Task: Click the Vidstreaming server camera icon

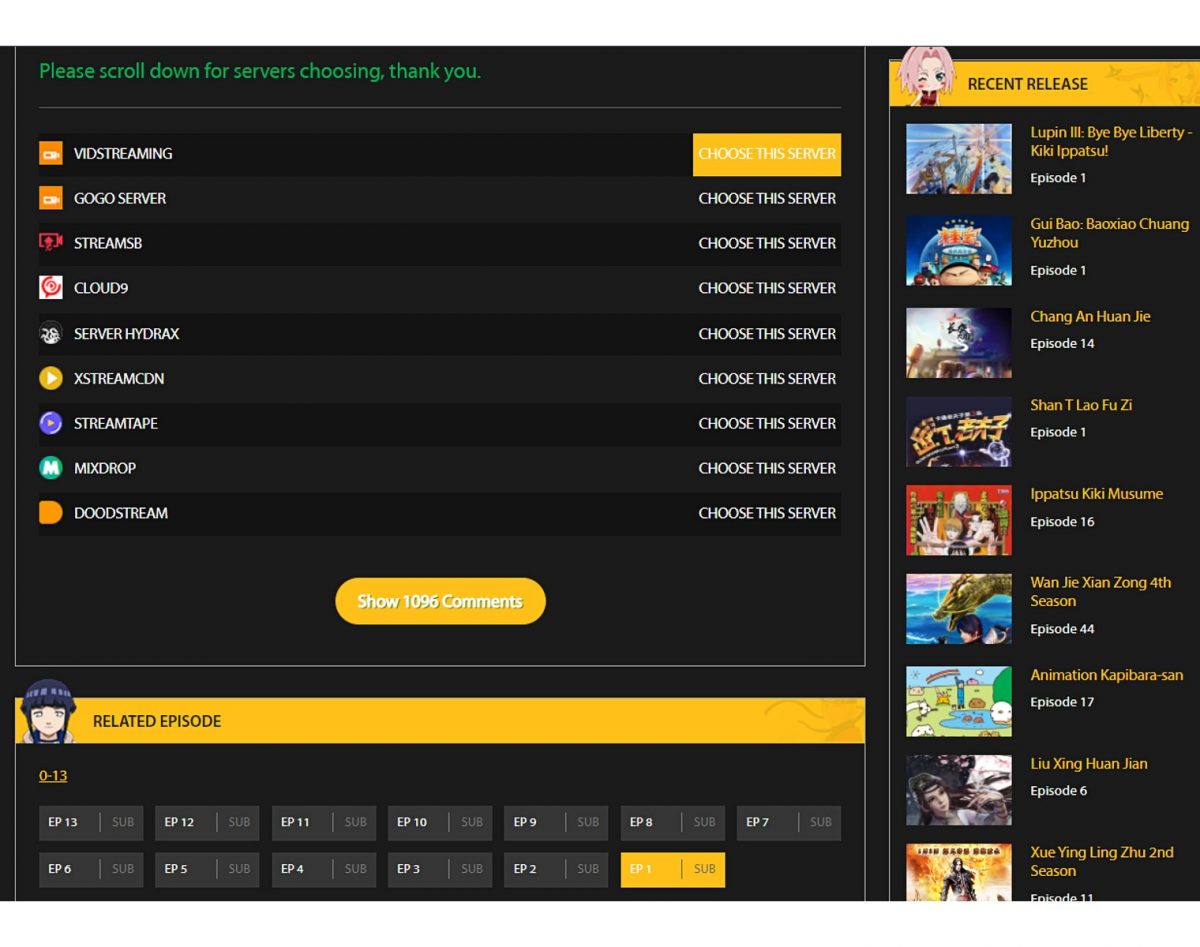Action: pos(51,154)
